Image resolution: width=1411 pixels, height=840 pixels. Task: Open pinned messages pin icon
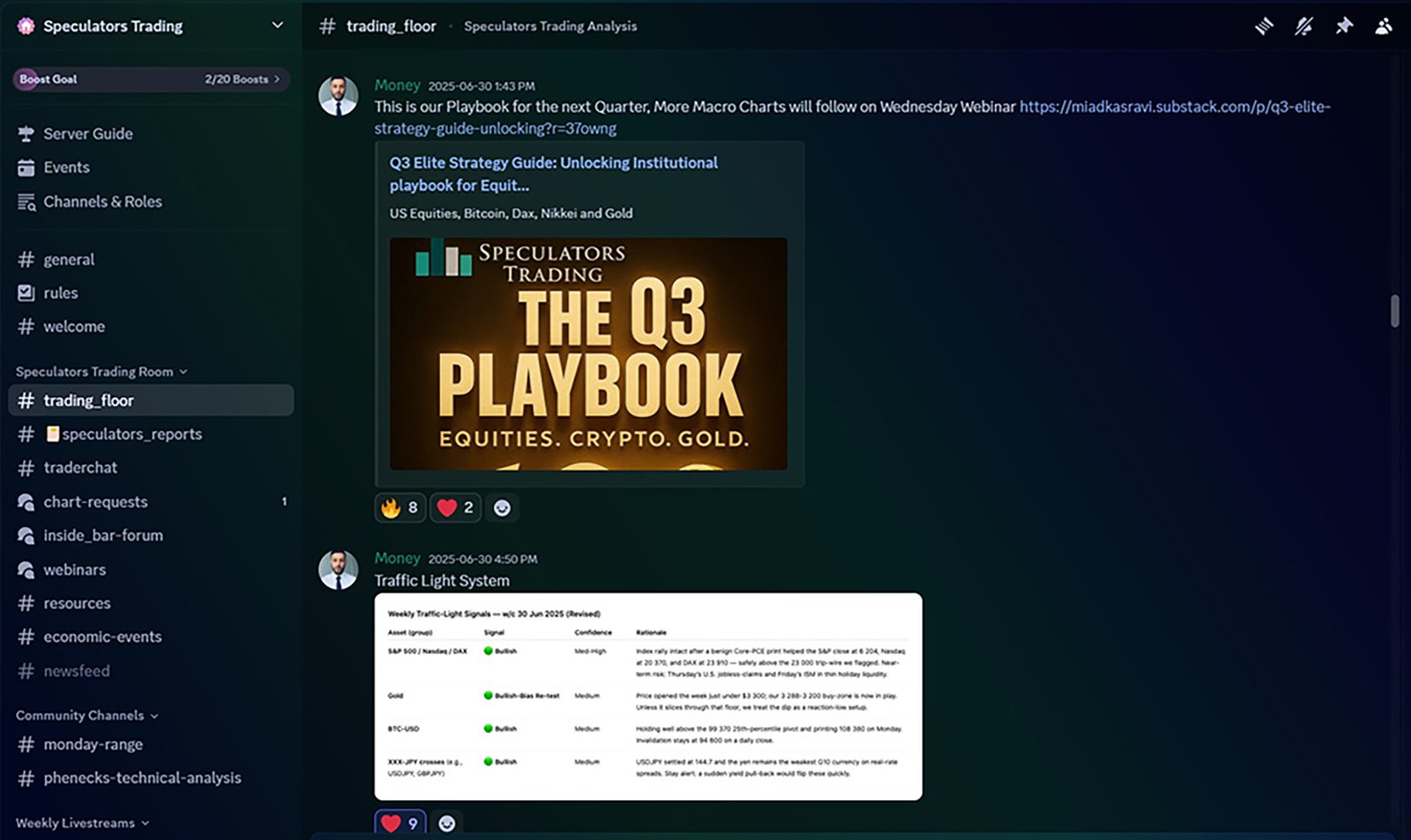pos(1344,26)
